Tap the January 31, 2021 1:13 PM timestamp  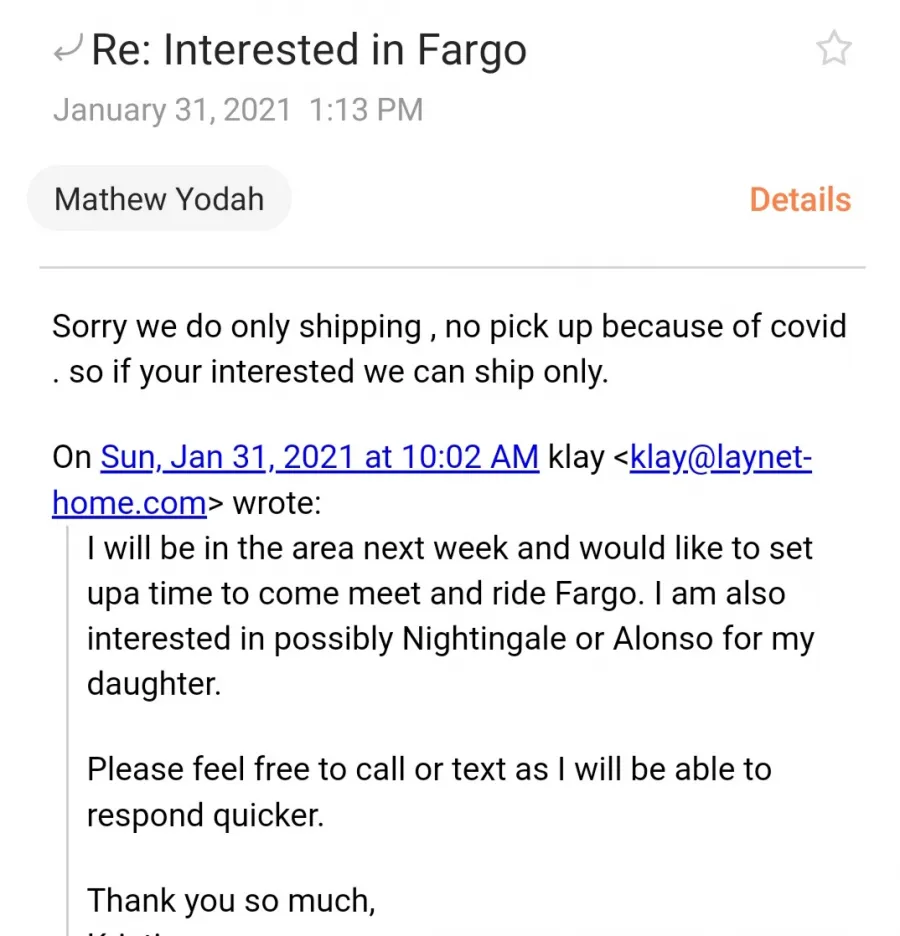(238, 110)
